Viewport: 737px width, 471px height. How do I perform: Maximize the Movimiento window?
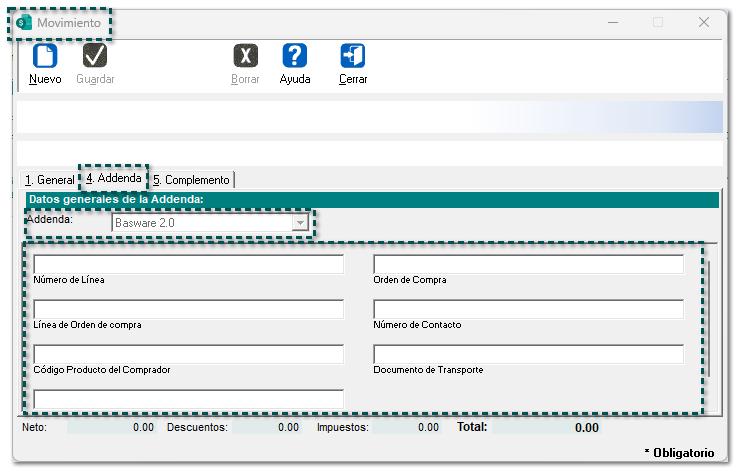(x=658, y=22)
